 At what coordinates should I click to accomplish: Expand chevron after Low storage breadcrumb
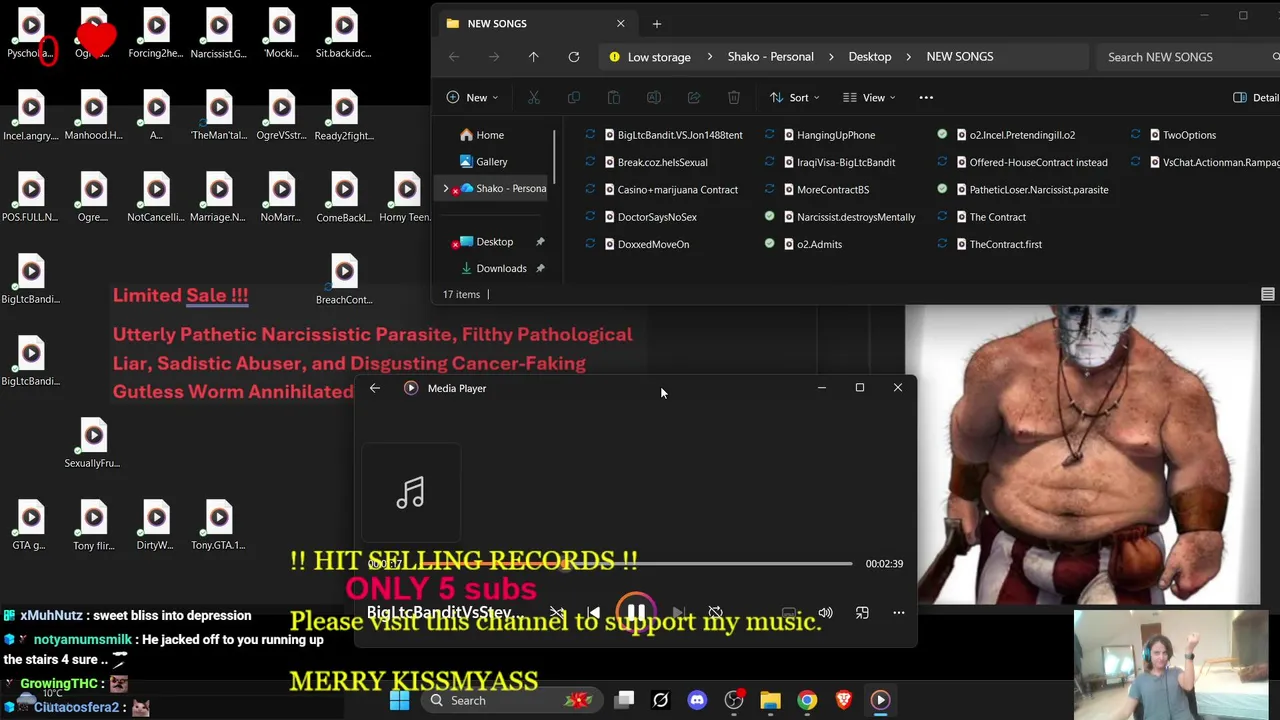(x=709, y=57)
